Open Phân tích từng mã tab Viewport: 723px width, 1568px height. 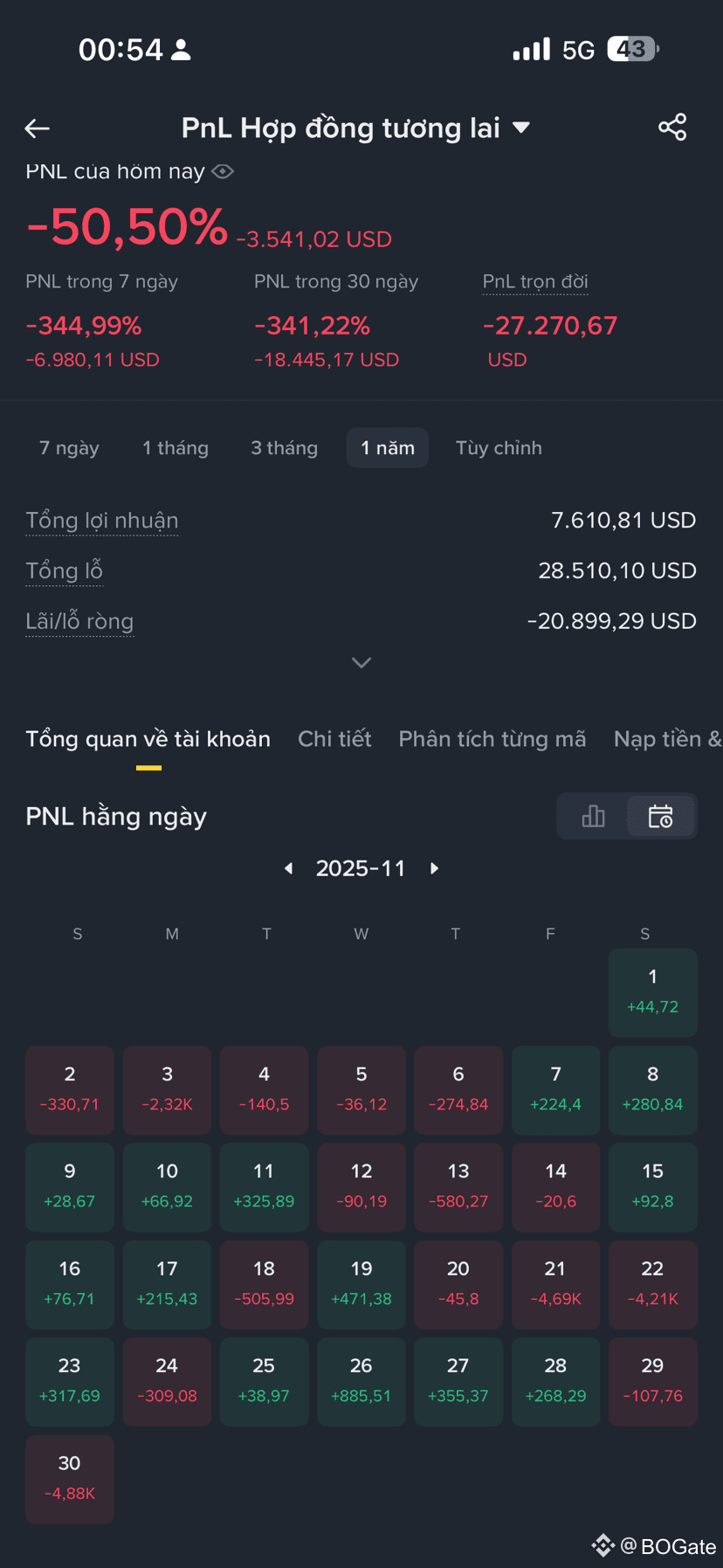pos(492,739)
